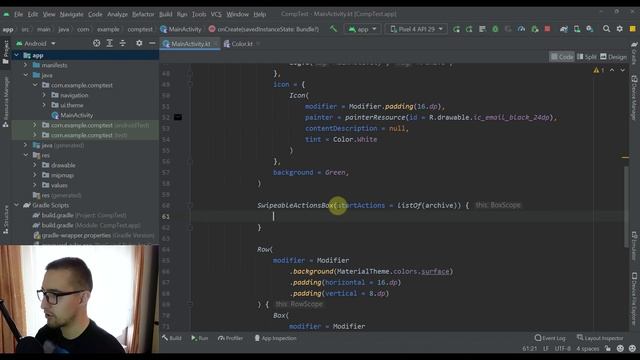Viewport: 640px width, 360px height.
Task: Open the Event Log
Action: point(550,338)
